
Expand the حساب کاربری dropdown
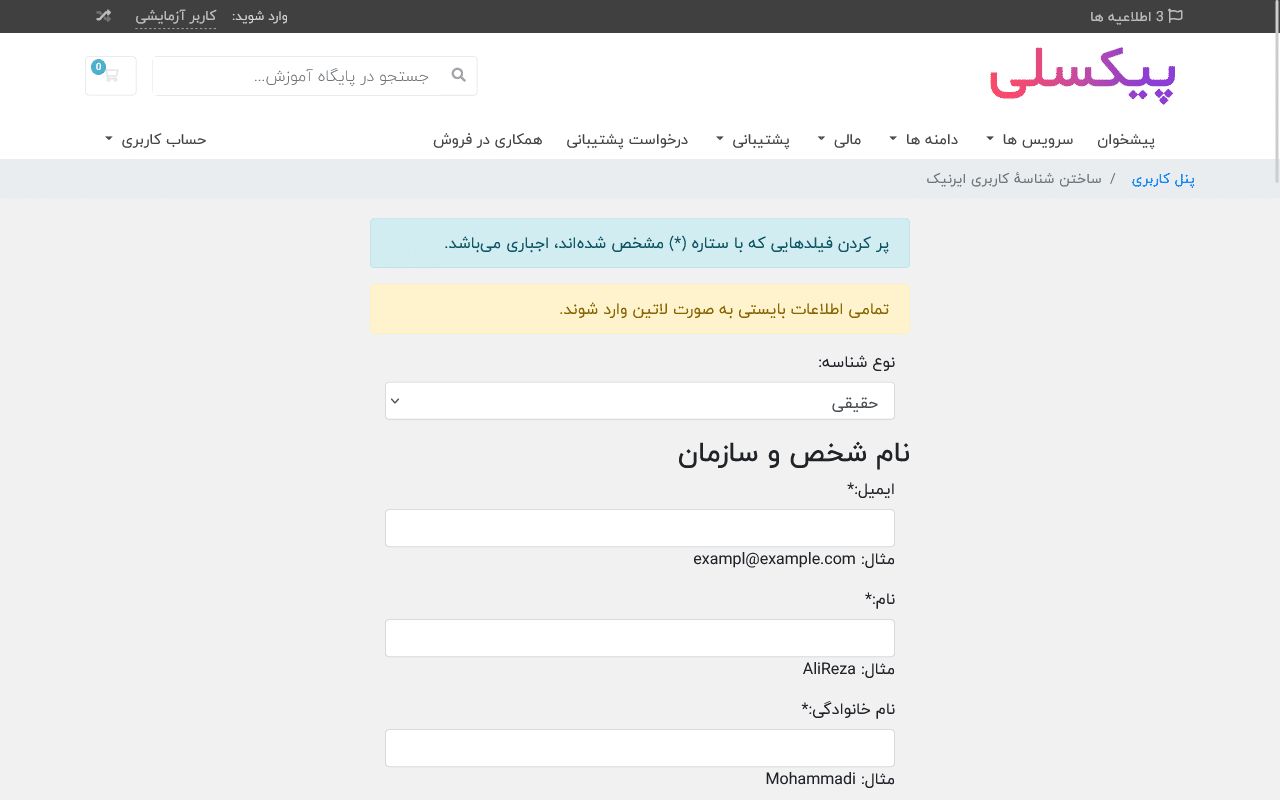point(155,140)
